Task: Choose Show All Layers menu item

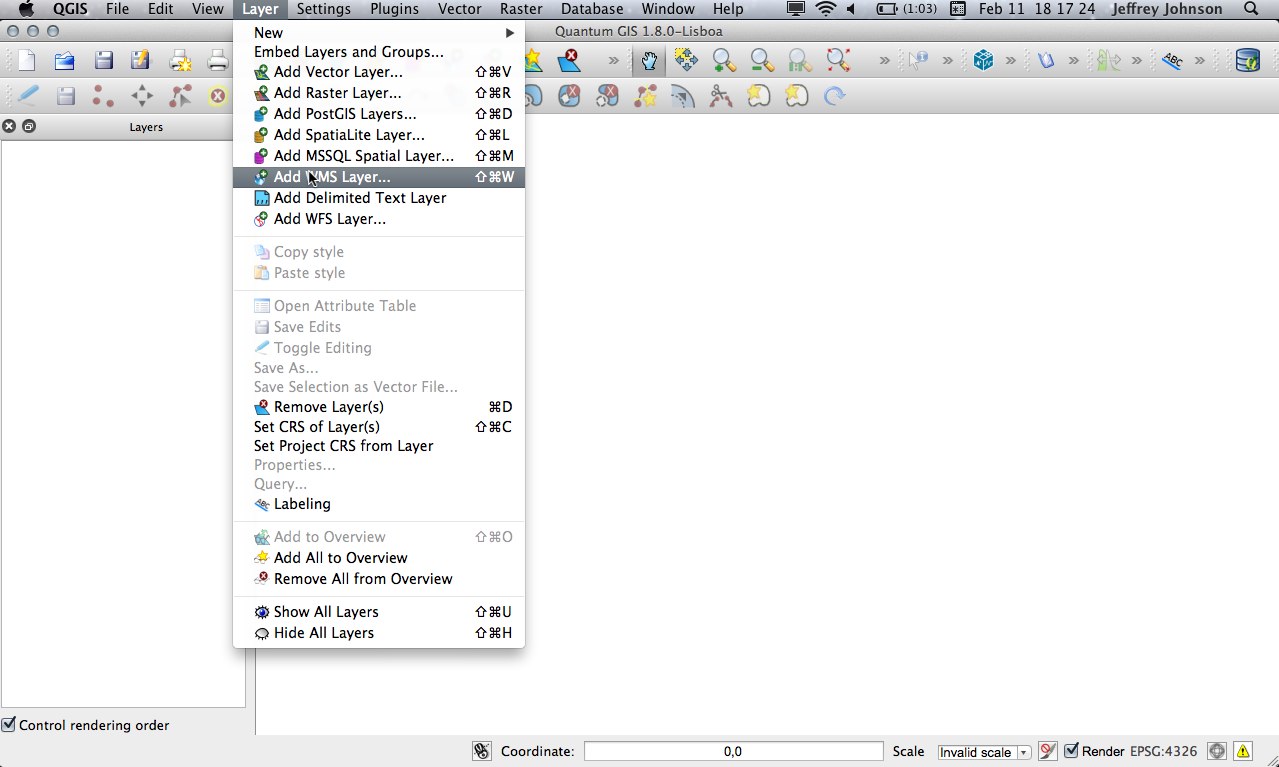Action: pos(379,612)
